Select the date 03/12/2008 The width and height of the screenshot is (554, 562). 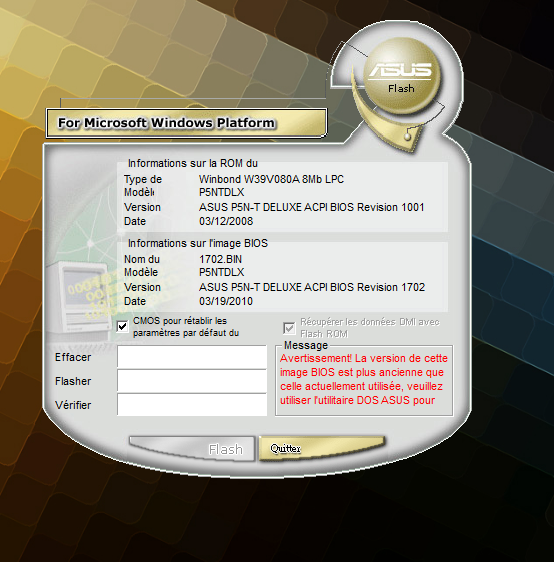click(x=226, y=221)
